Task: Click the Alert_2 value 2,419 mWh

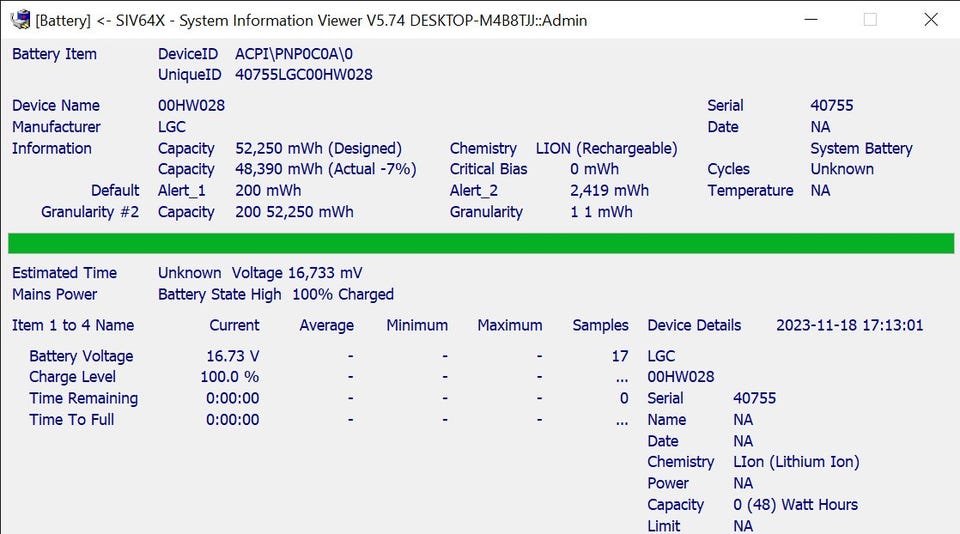Action: click(x=608, y=190)
